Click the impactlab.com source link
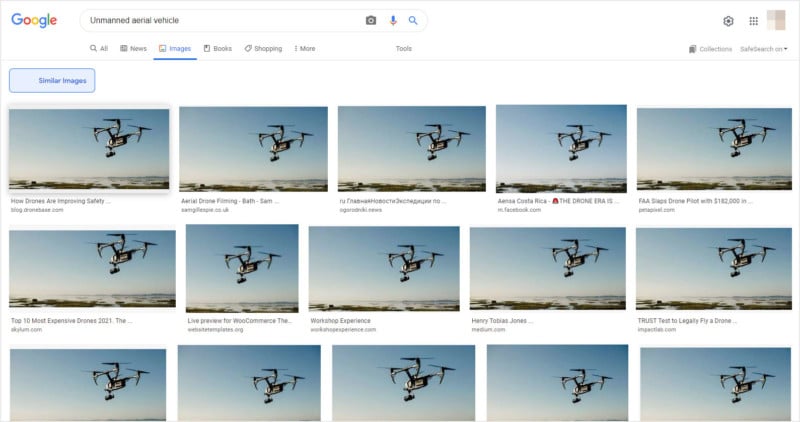800x422 pixels. click(x=657, y=330)
